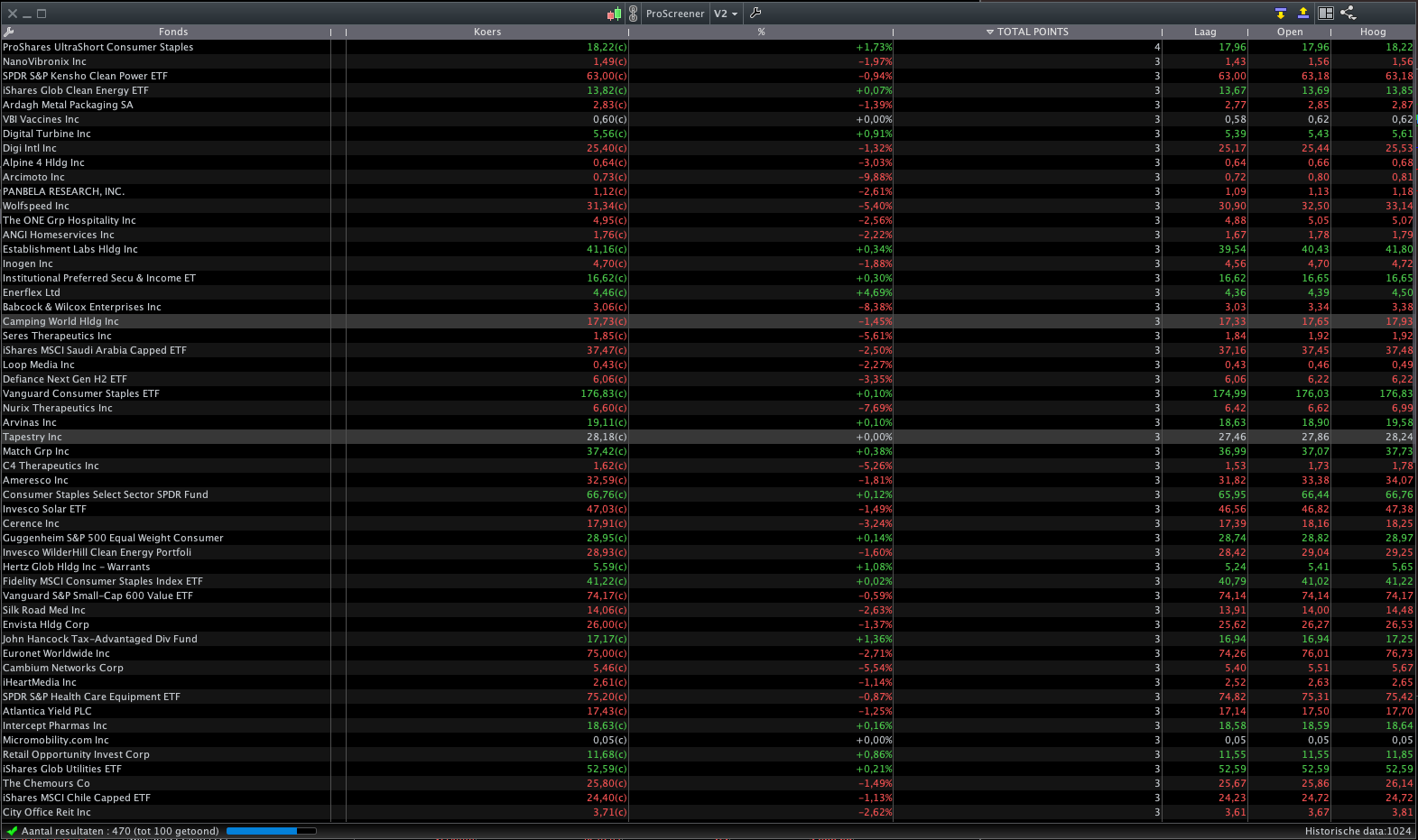Screen dimensions: 1418x840
Task: Click the yellow down-arrow icon
Action: (1280, 13)
